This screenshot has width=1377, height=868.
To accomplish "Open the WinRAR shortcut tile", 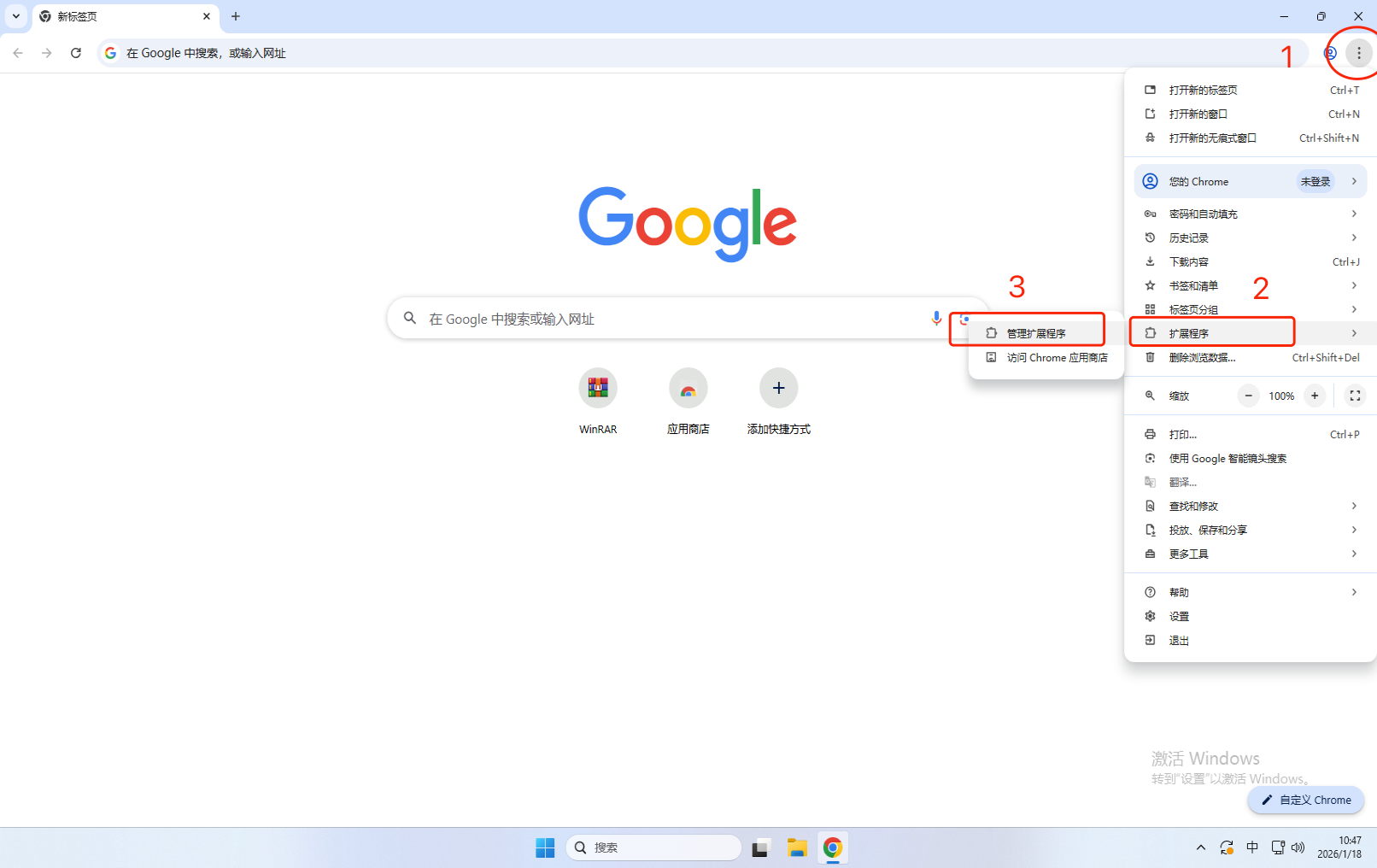I will pyautogui.click(x=598, y=389).
